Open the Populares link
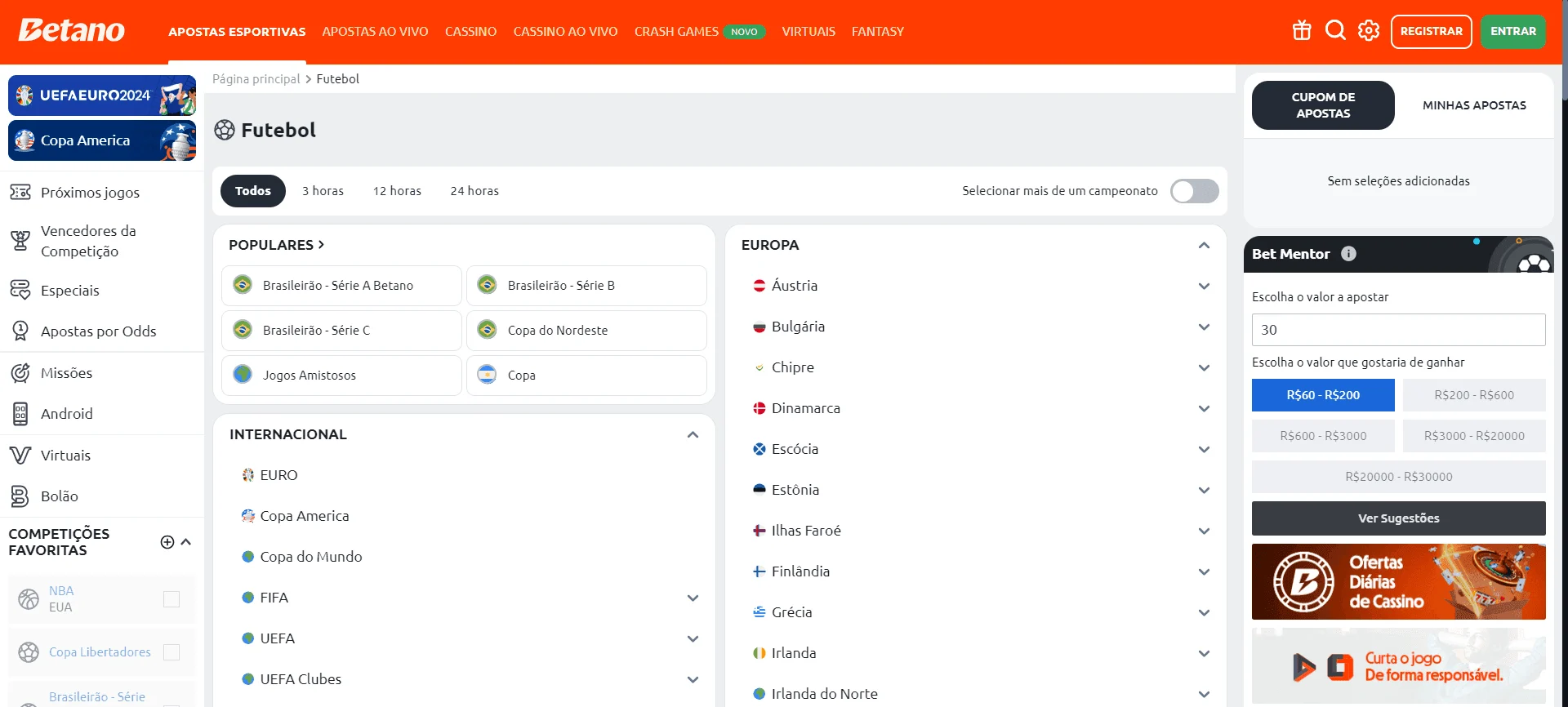 [276, 245]
